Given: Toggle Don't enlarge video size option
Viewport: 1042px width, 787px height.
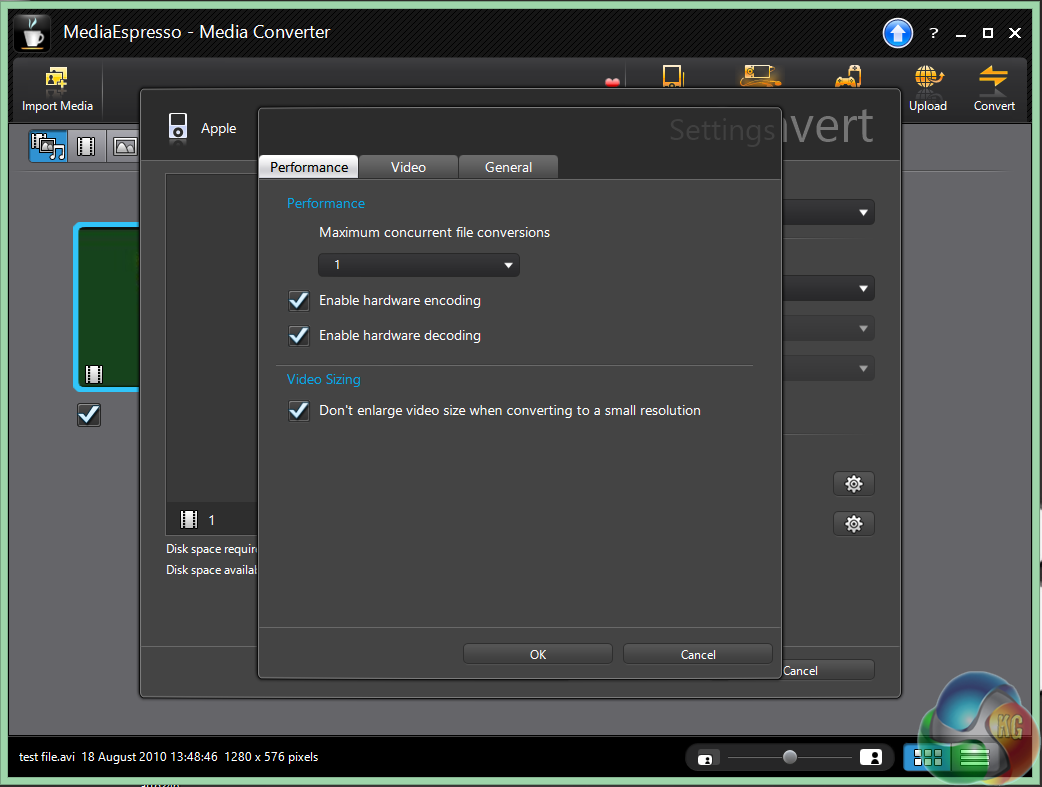Looking at the screenshot, I should point(298,410).
